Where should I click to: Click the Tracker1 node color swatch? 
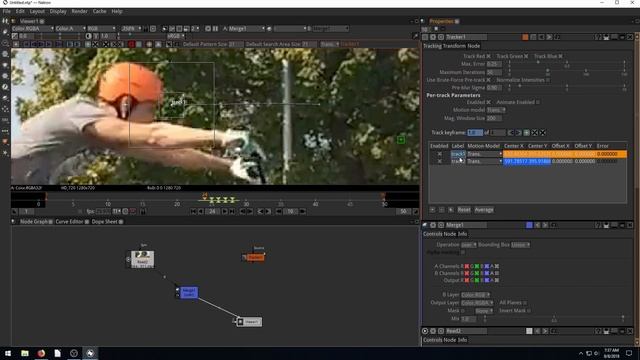pyautogui.click(x=525, y=37)
